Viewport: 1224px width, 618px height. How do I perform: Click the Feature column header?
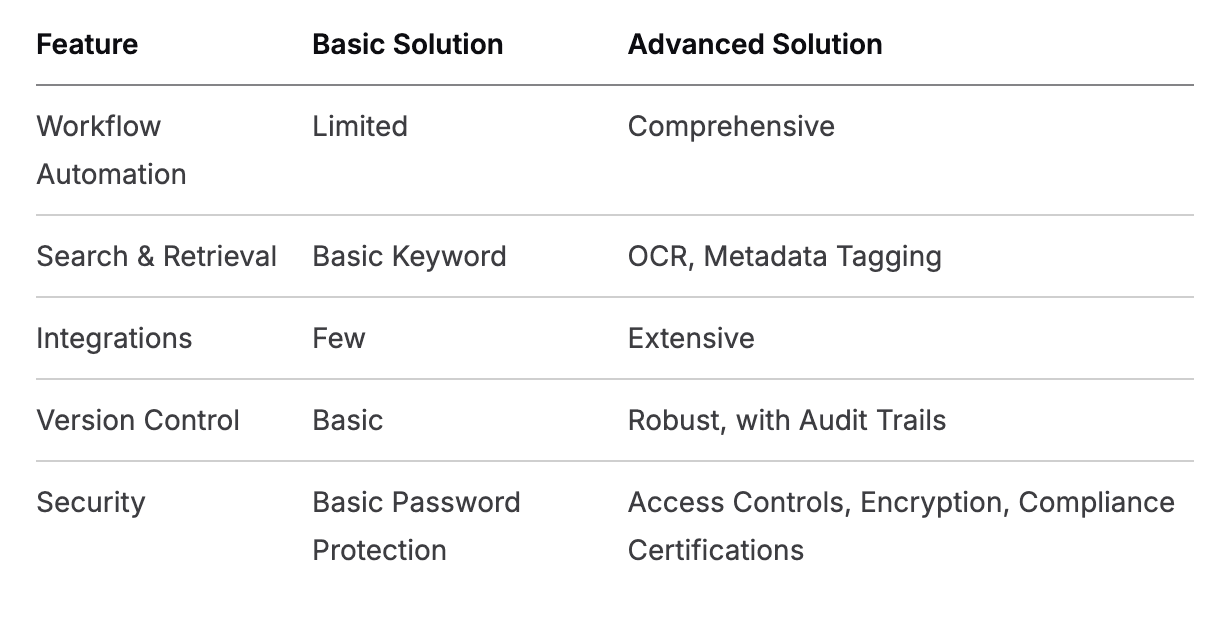point(87,44)
